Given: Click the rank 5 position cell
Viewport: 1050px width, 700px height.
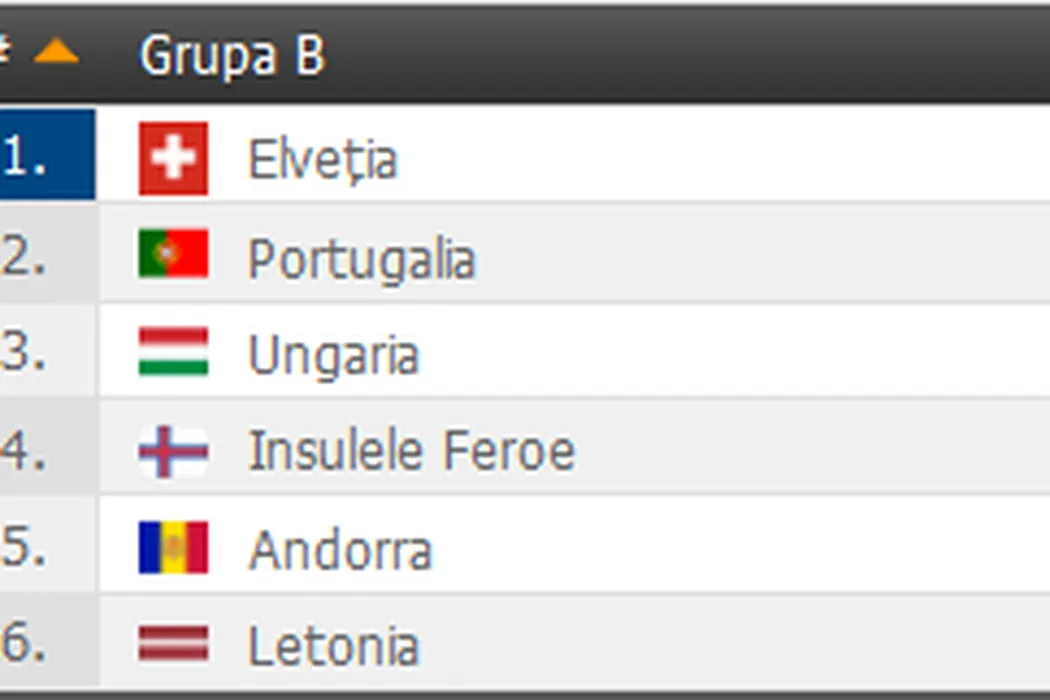Looking at the screenshot, I should (45, 547).
